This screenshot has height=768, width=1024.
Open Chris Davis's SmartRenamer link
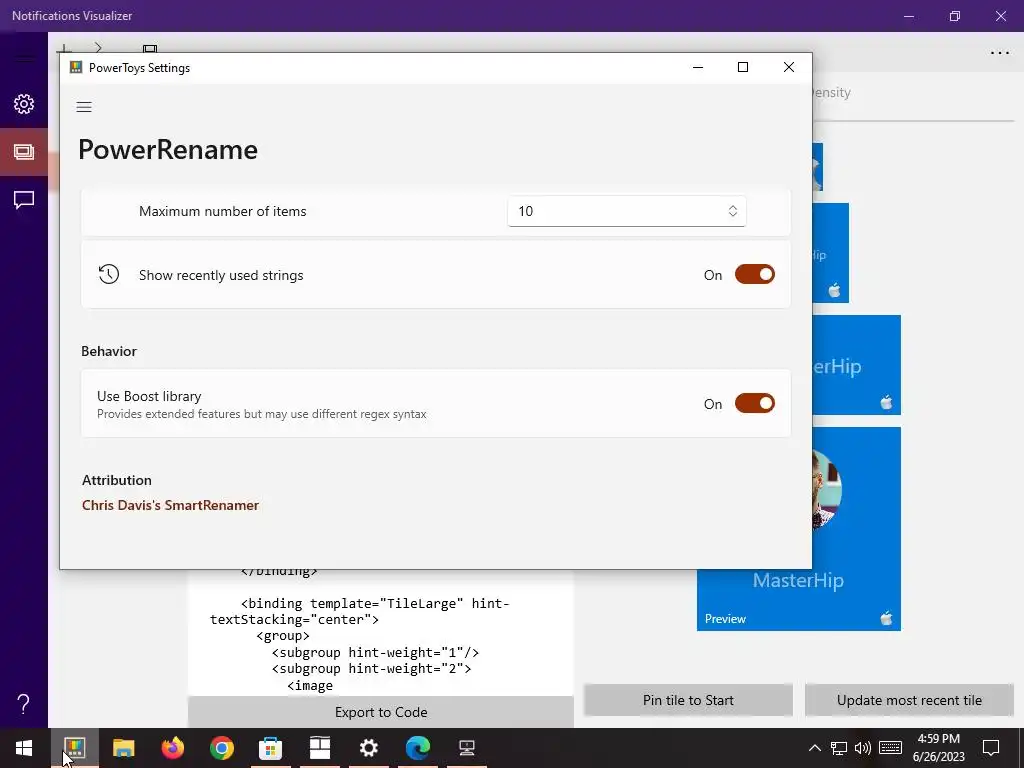click(x=170, y=505)
